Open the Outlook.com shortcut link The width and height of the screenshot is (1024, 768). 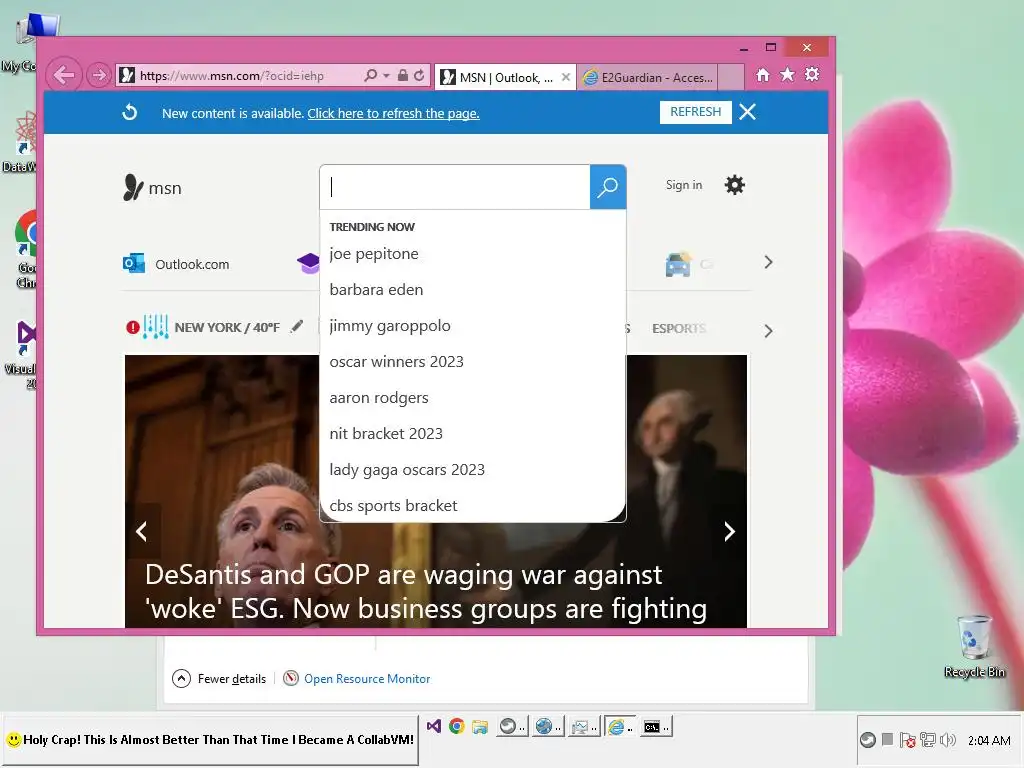pos(176,264)
